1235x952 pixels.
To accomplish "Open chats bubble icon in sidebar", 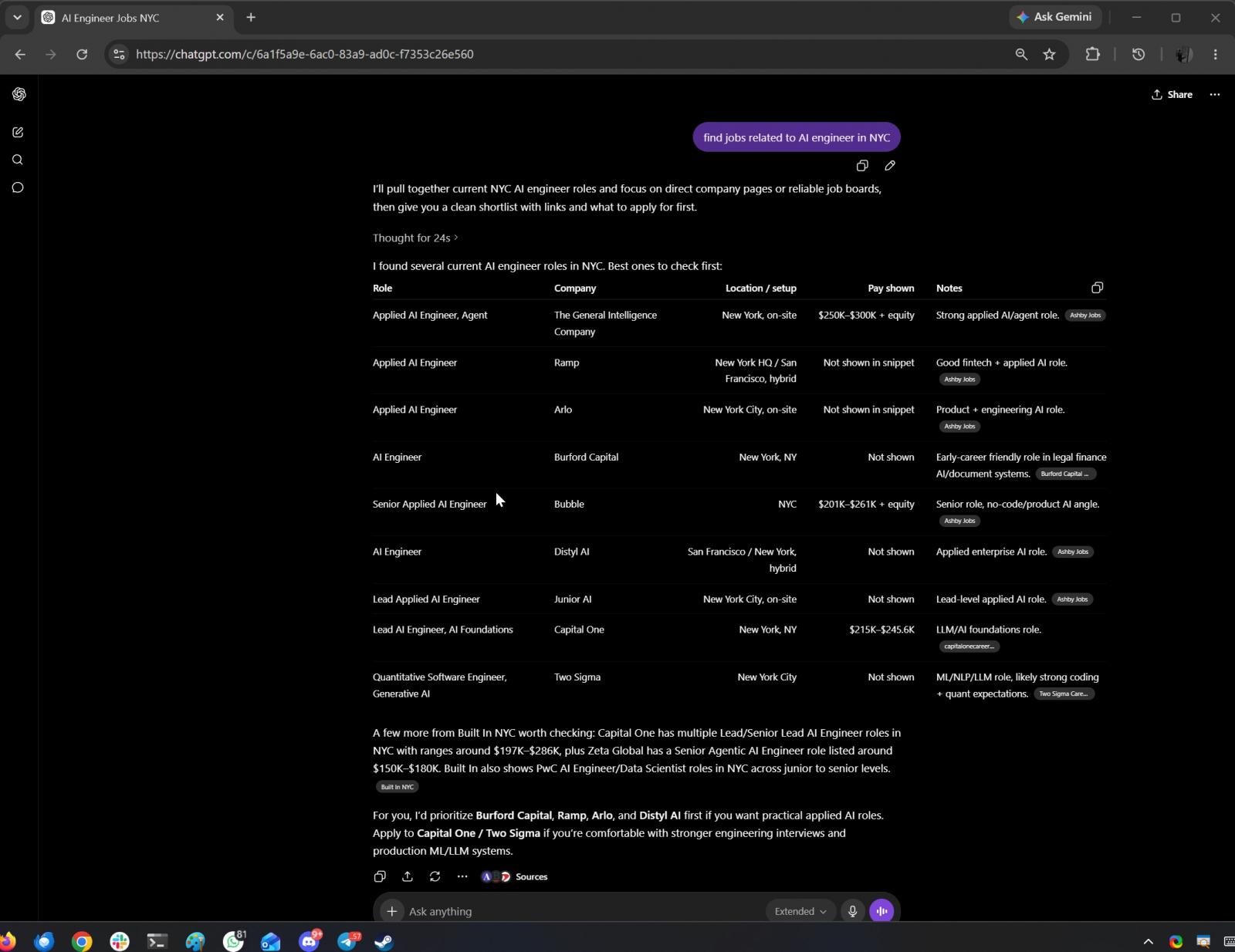I will click(18, 187).
